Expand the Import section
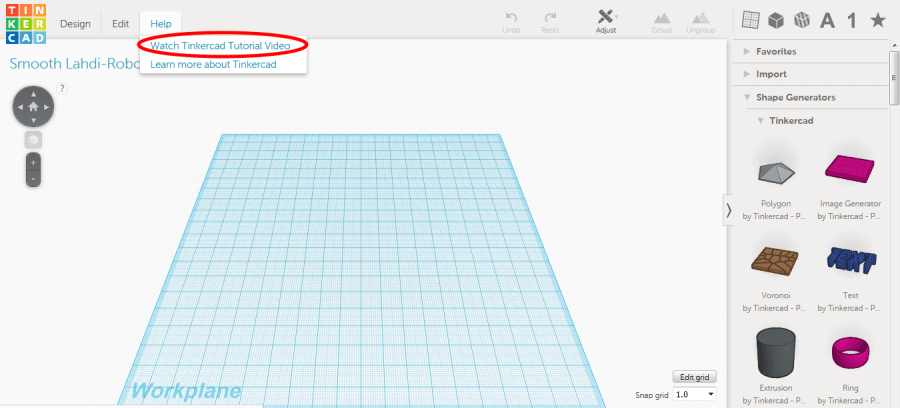900x408 pixels. [771, 74]
